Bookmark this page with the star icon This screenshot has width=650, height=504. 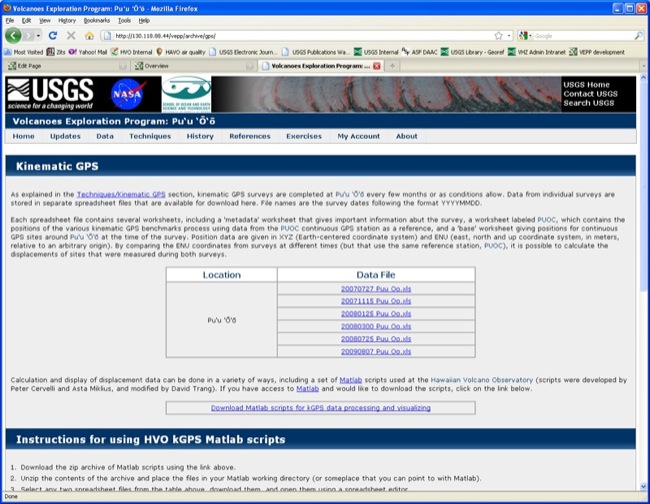click(x=499, y=36)
